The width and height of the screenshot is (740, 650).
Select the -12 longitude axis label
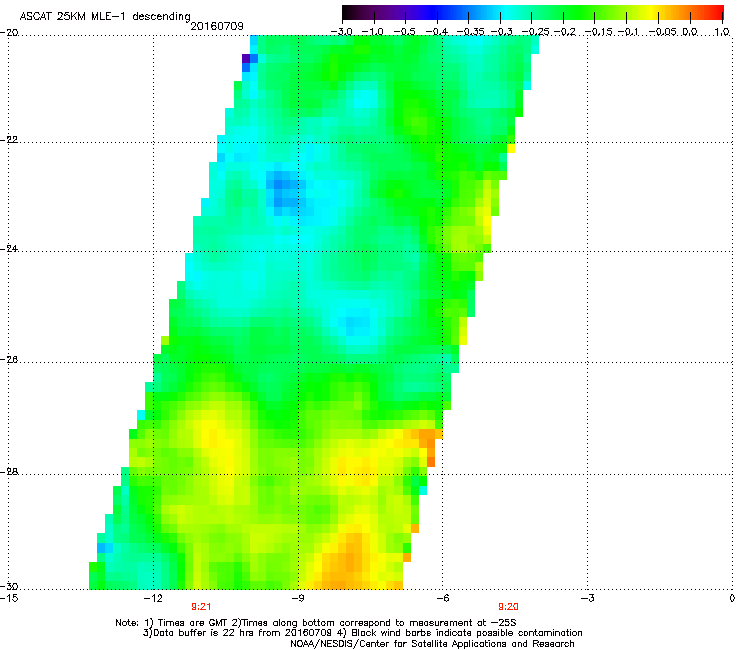[x=154, y=599]
